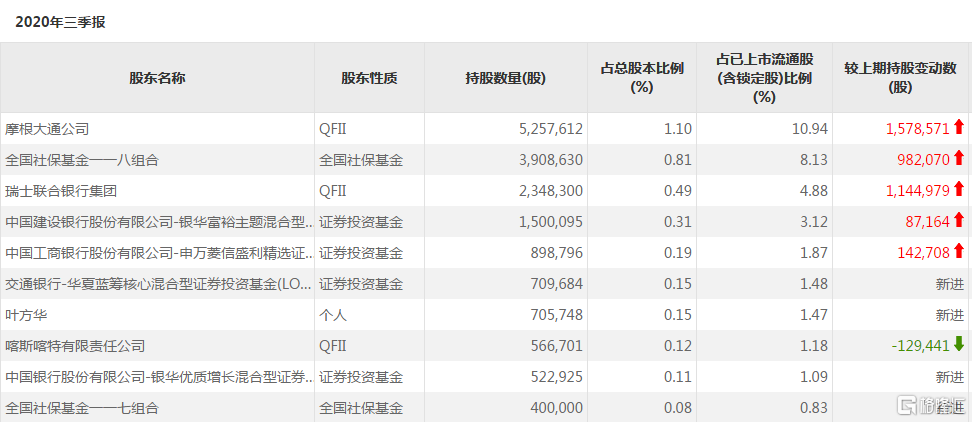Screen dimensions: 972x422
Task: Click red up arrow beside 1,144,979
Action: 959,190
